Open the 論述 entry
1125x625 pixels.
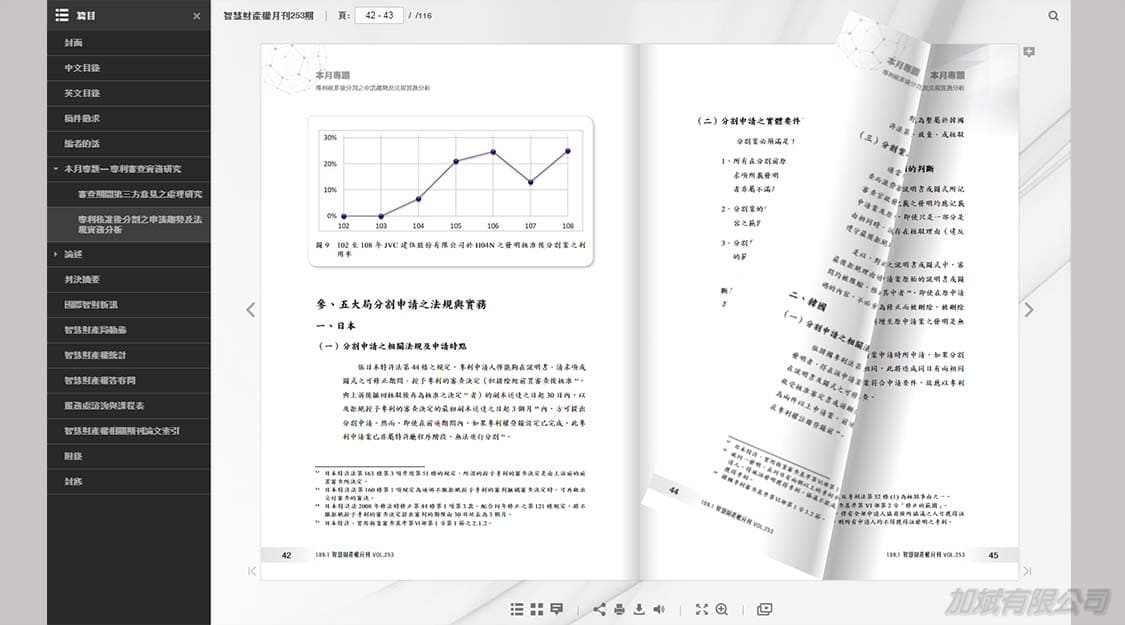(129, 254)
